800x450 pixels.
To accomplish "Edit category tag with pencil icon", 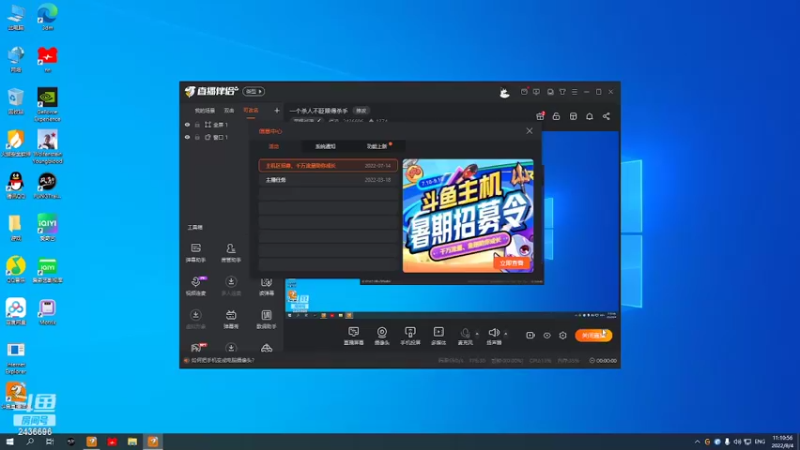I will point(307,121).
